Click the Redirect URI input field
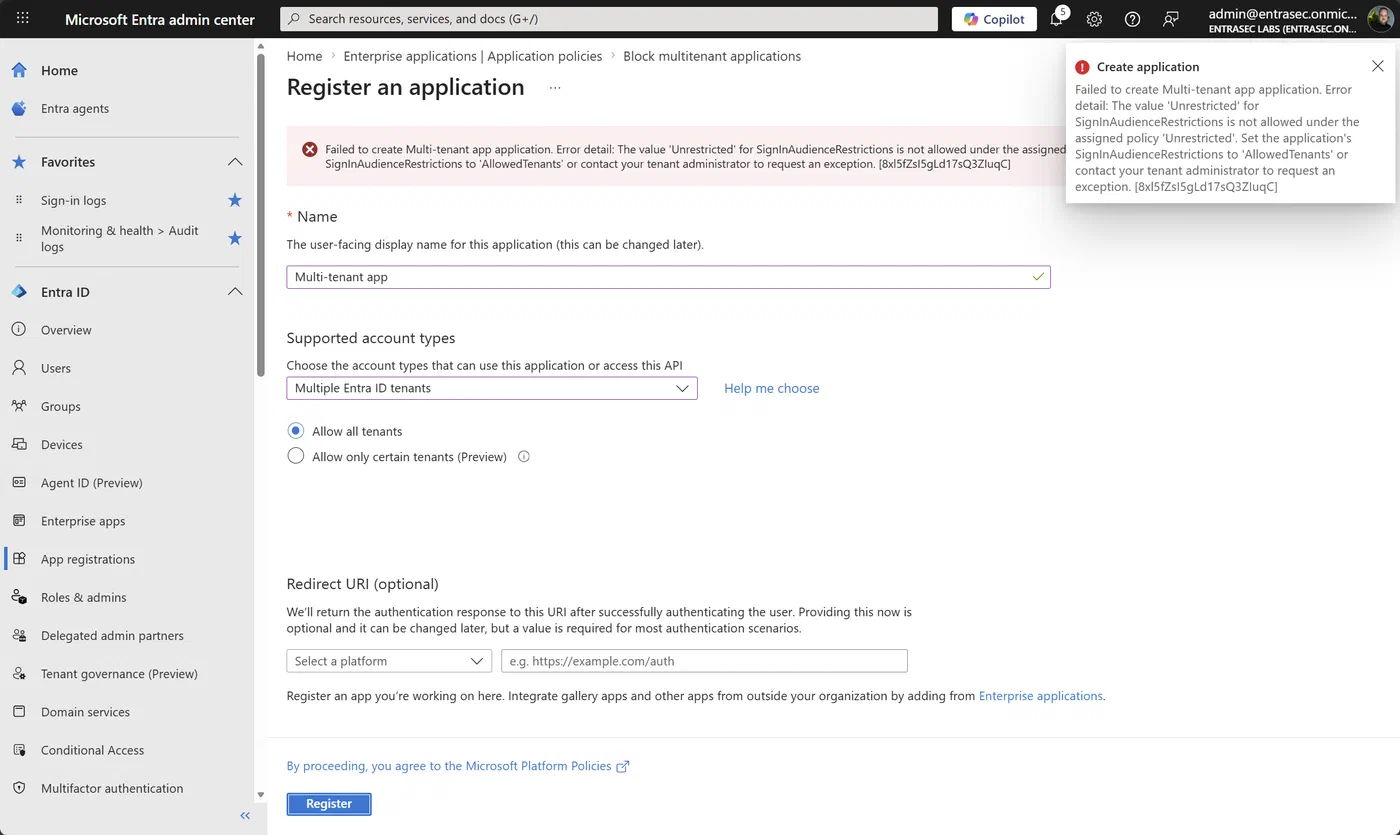This screenshot has width=1400, height=835. click(x=704, y=661)
